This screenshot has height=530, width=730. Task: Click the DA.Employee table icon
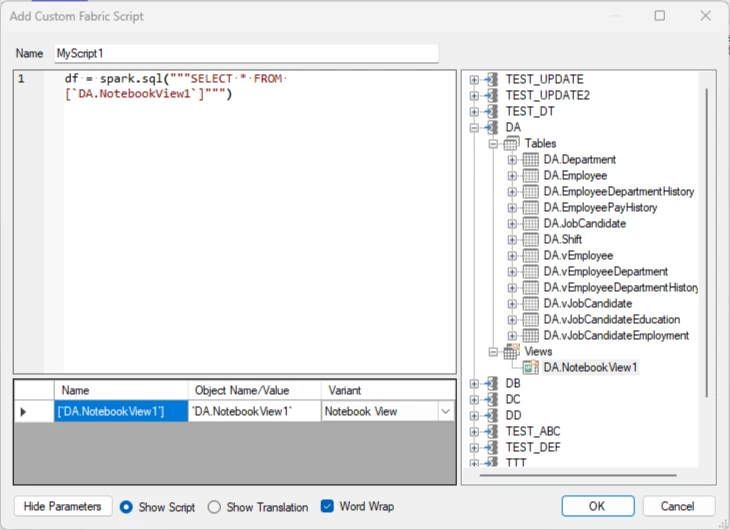[x=530, y=176]
